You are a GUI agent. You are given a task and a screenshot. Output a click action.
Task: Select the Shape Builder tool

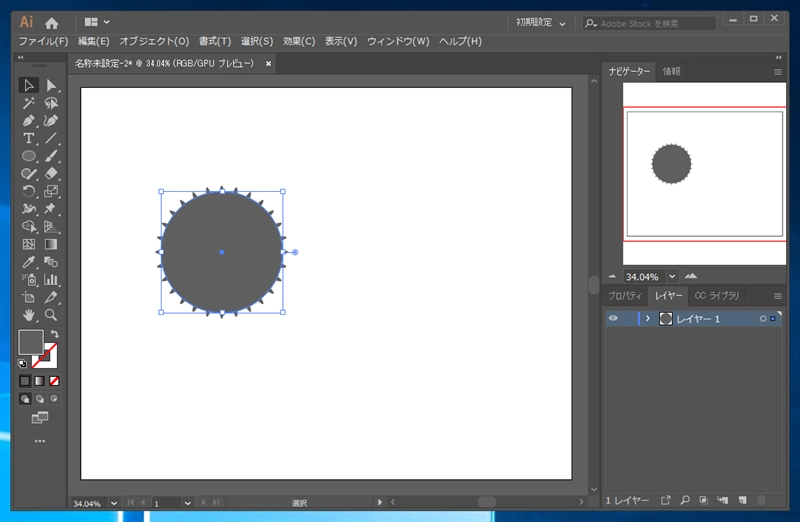29,227
